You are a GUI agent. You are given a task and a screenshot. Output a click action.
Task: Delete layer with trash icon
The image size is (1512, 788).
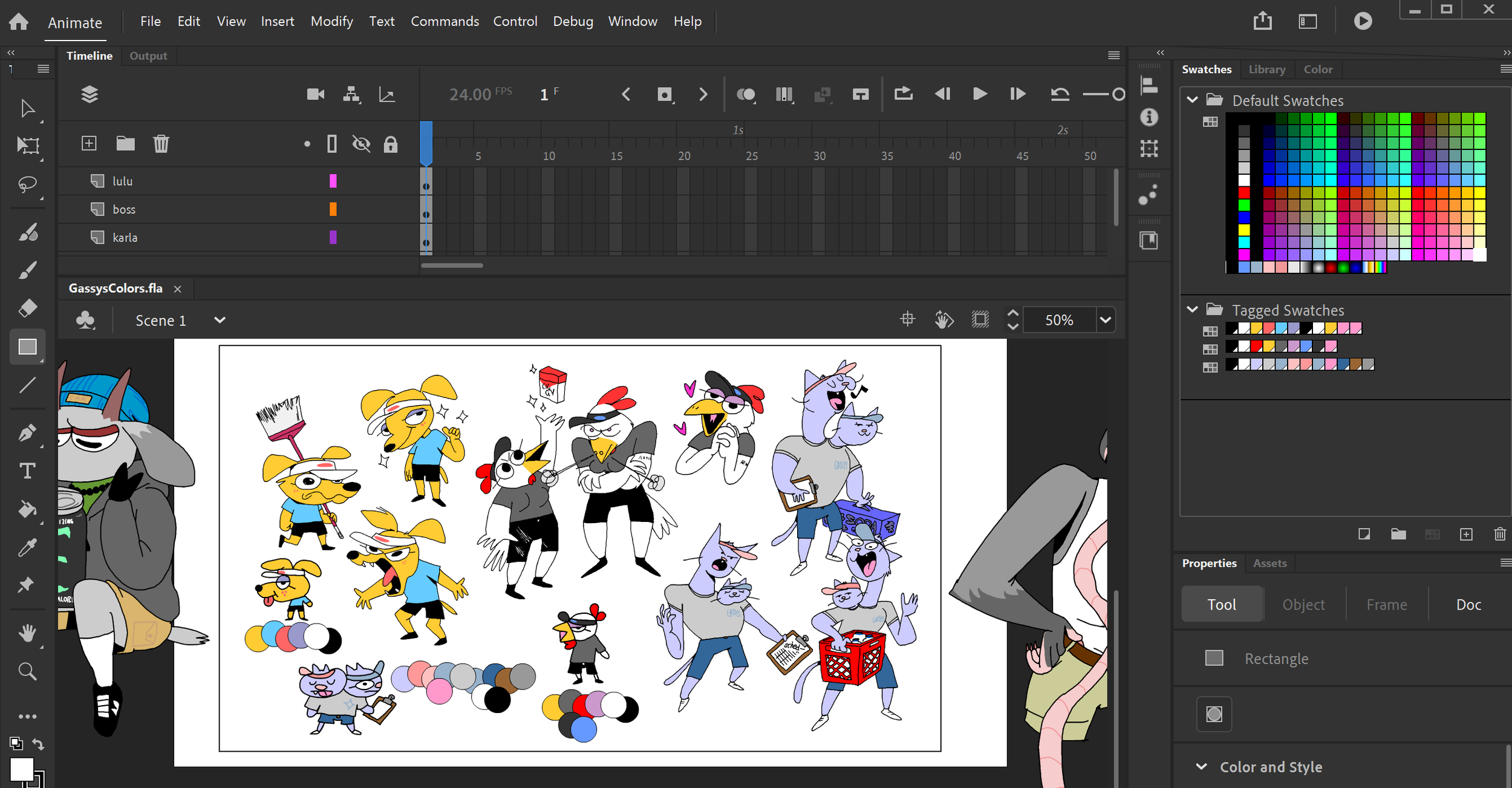[x=161, y=143]
